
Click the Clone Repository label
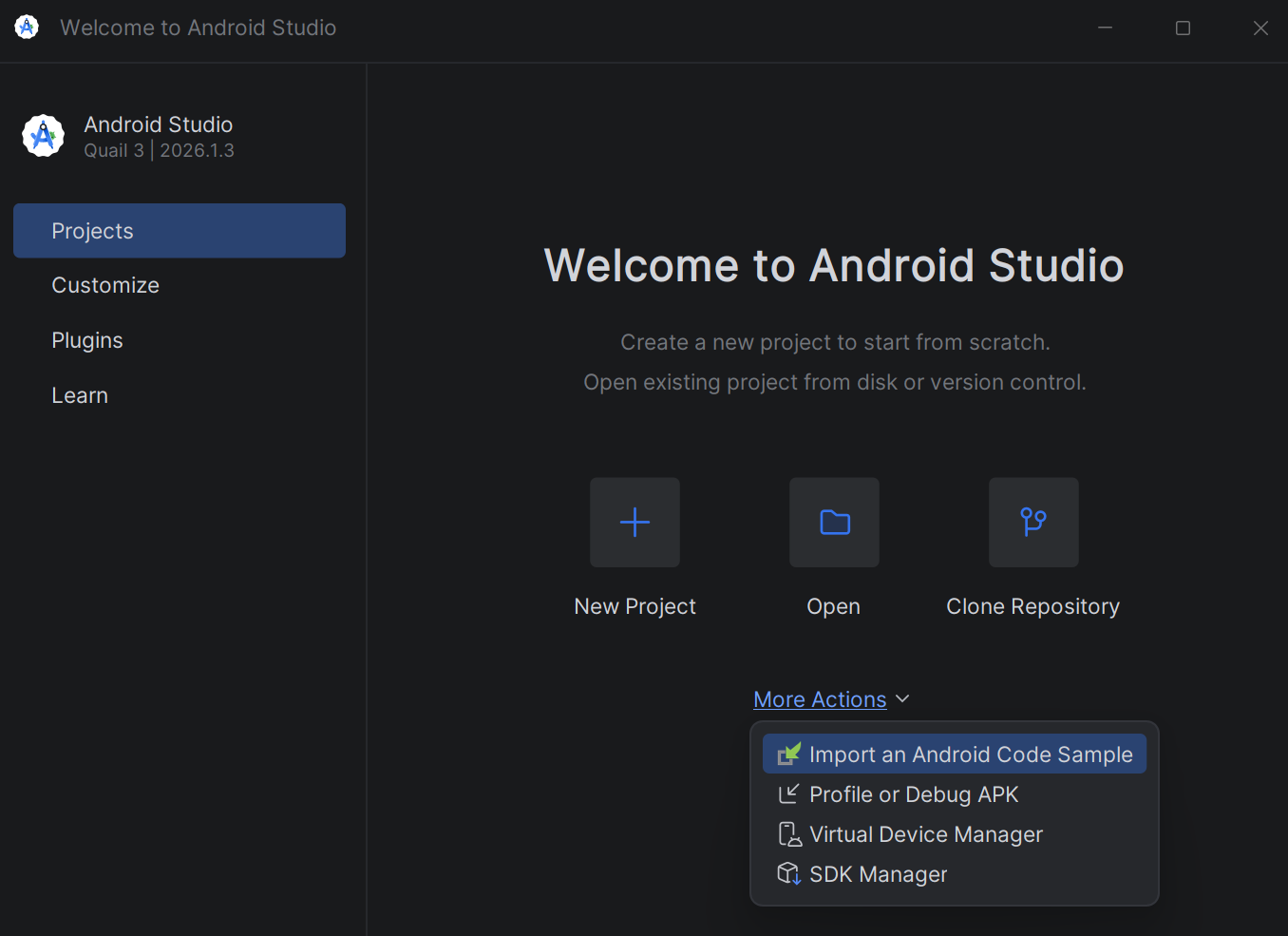(x=1033, y=606)
